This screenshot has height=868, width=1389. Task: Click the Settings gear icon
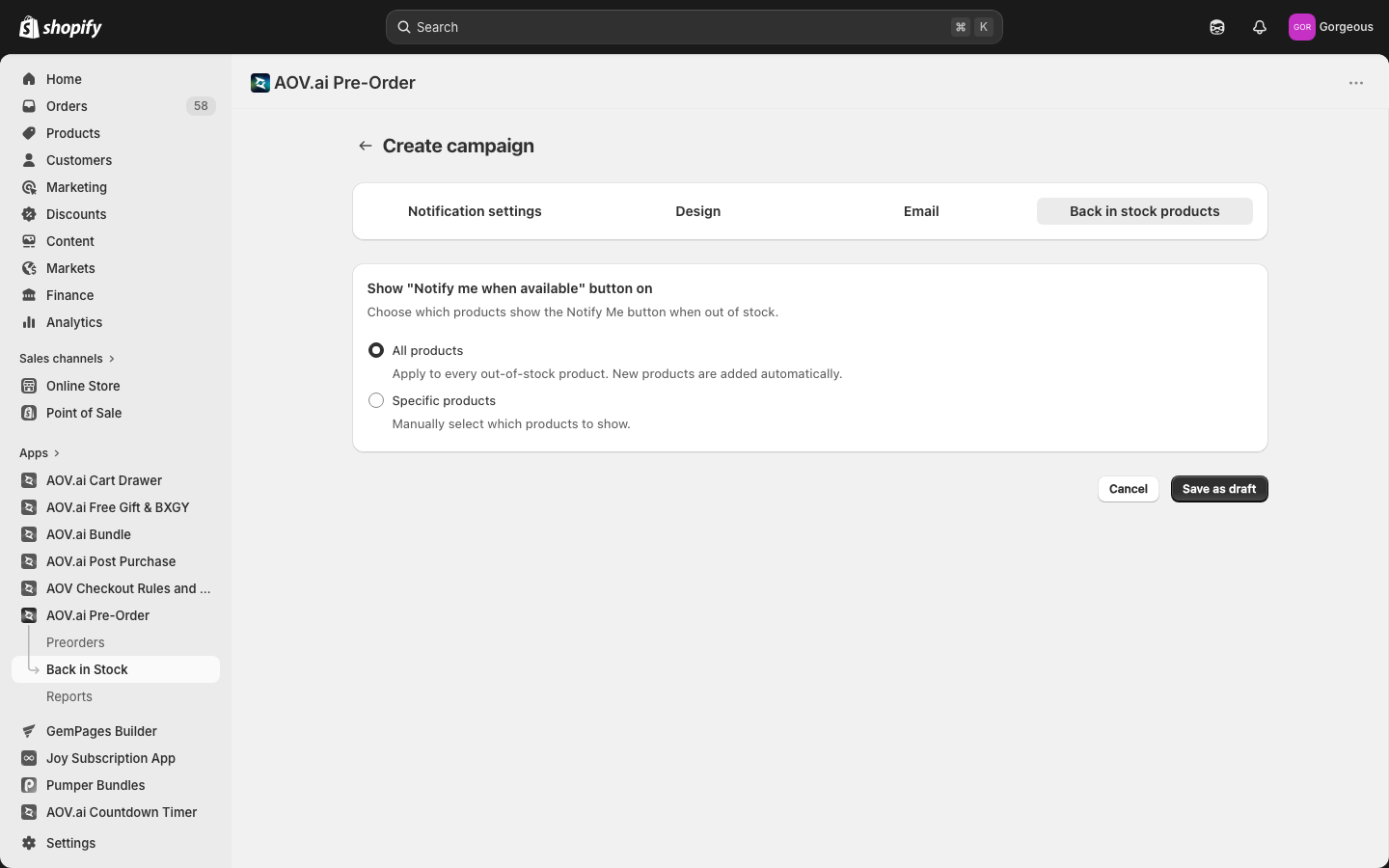coord(29,843)
